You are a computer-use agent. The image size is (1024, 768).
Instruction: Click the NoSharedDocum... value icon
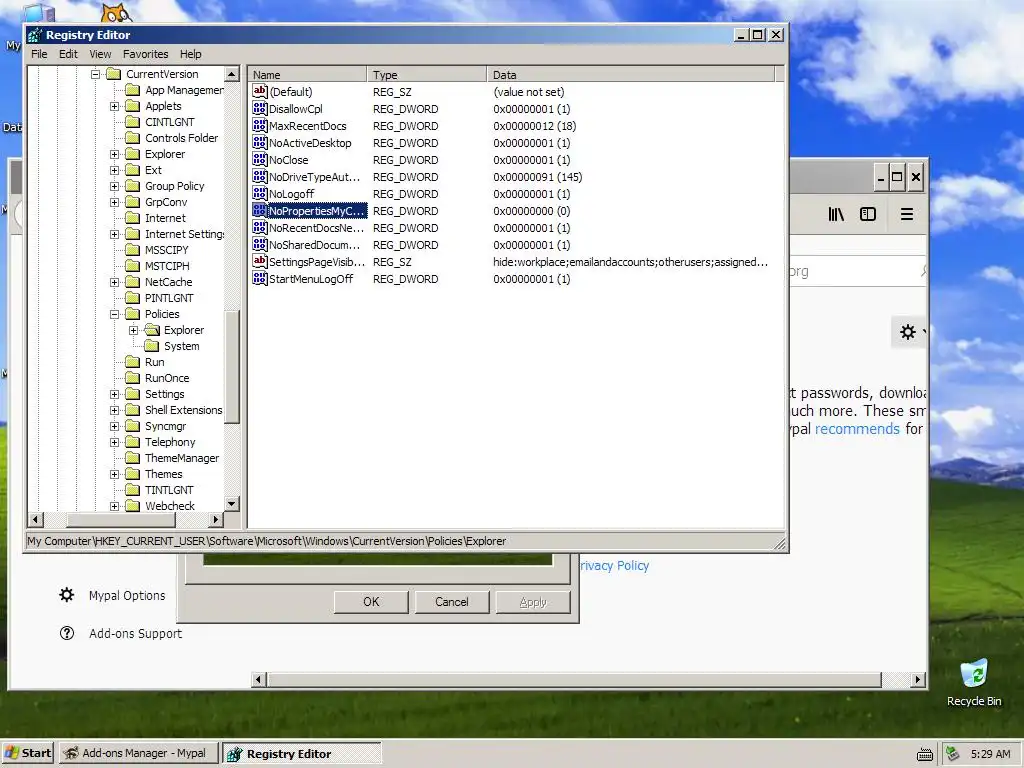pos(260,244)
